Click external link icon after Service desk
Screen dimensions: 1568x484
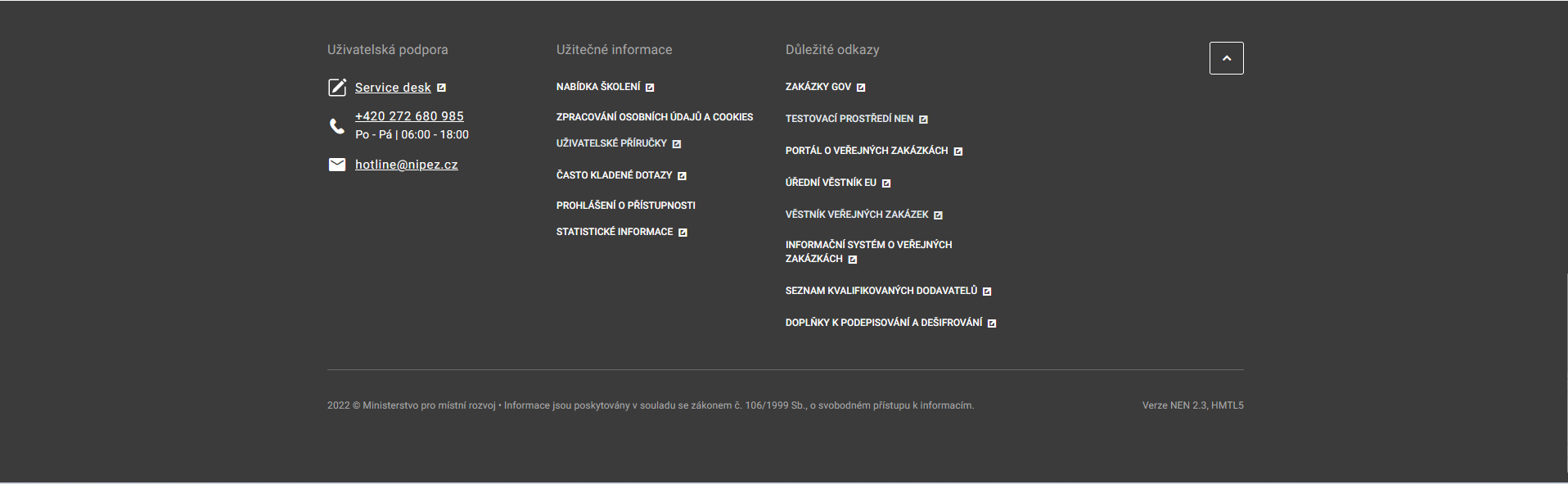tap(441, 88)
